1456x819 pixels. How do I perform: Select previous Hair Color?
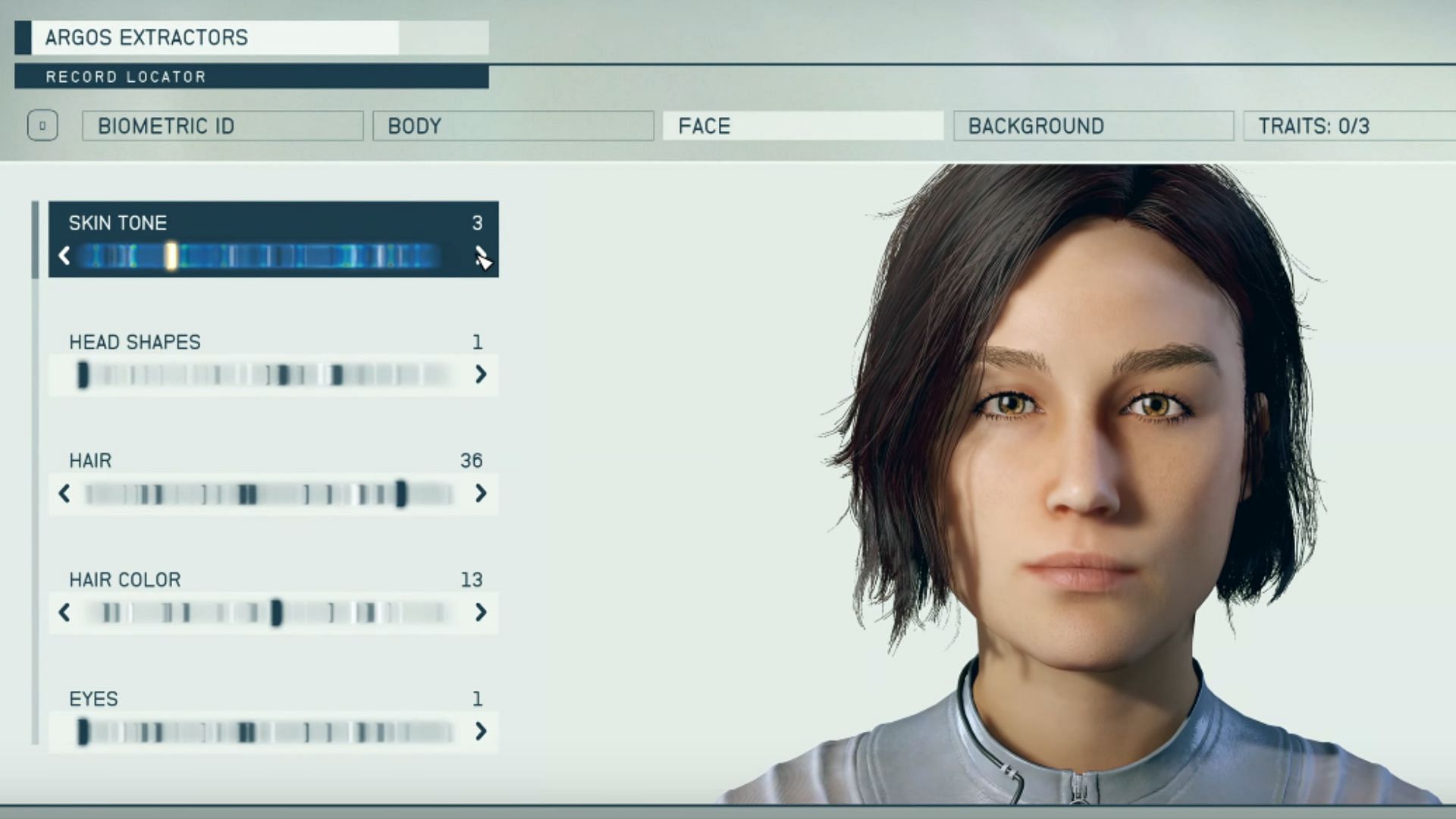[64, 612]
